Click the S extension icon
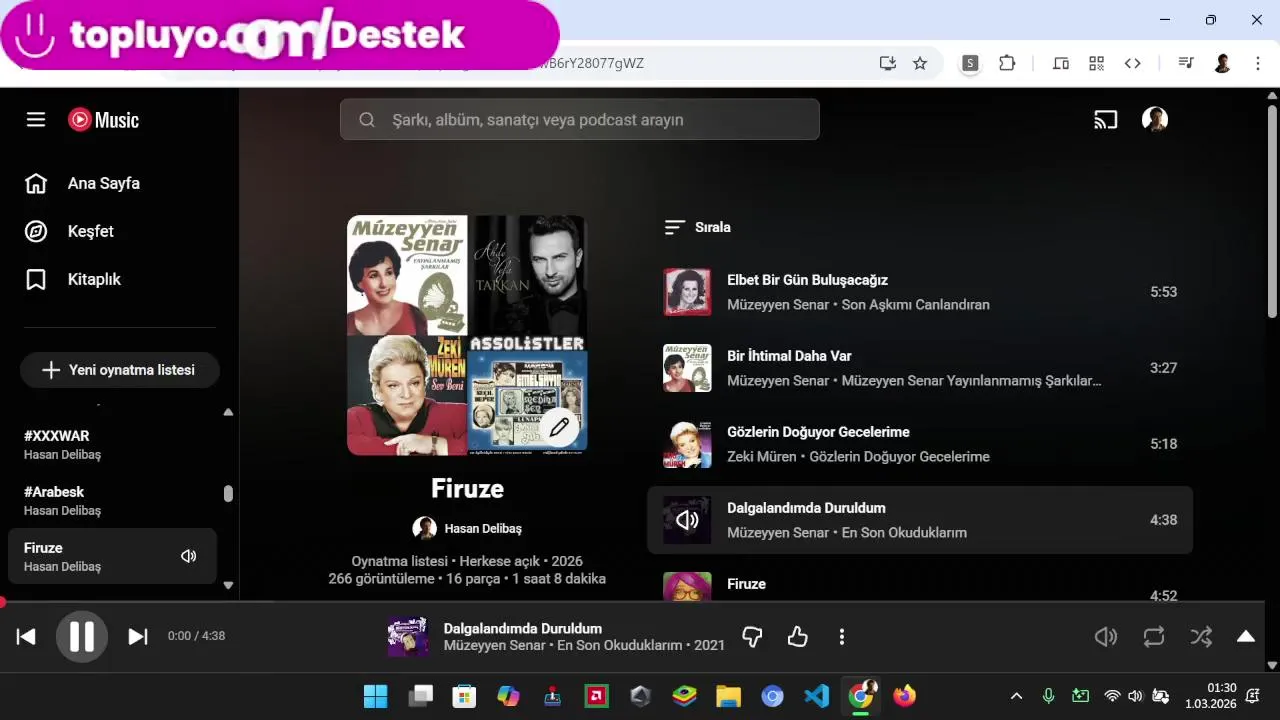The height and width of the screenshot is (720, 1280). click(970, 63)
